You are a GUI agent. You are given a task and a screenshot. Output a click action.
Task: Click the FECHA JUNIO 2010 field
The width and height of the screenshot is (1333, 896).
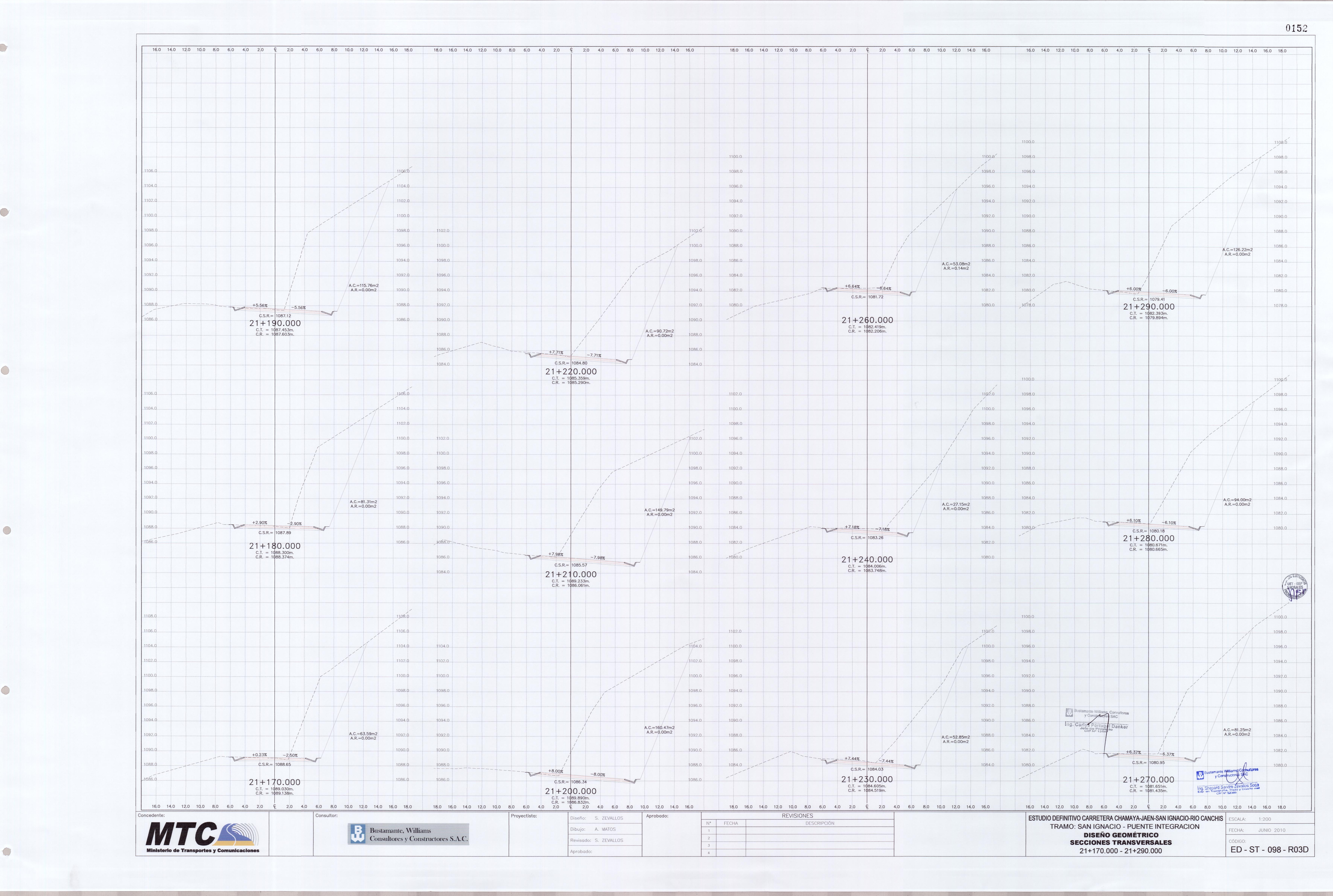click(1270, 830)
